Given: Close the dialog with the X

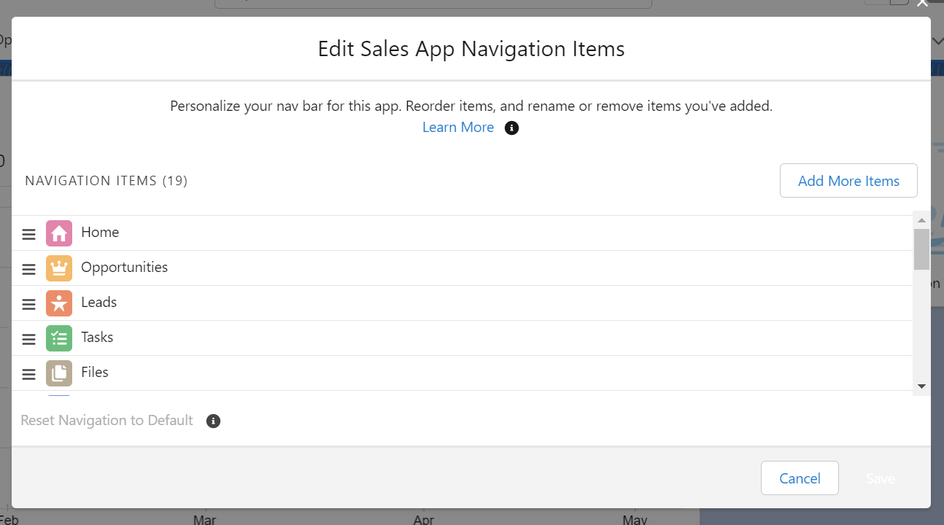Looking at the screenshot, I should [x=922, y=4].
